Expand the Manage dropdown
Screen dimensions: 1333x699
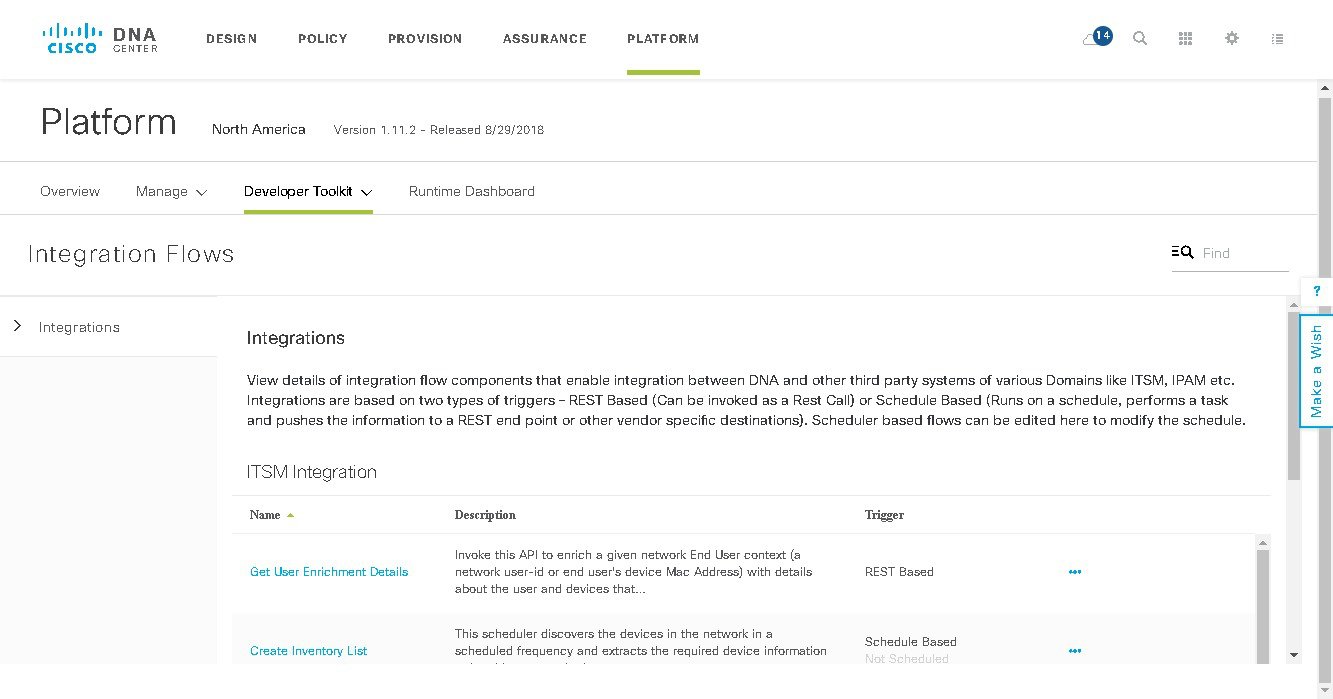(x=172, y=191)
